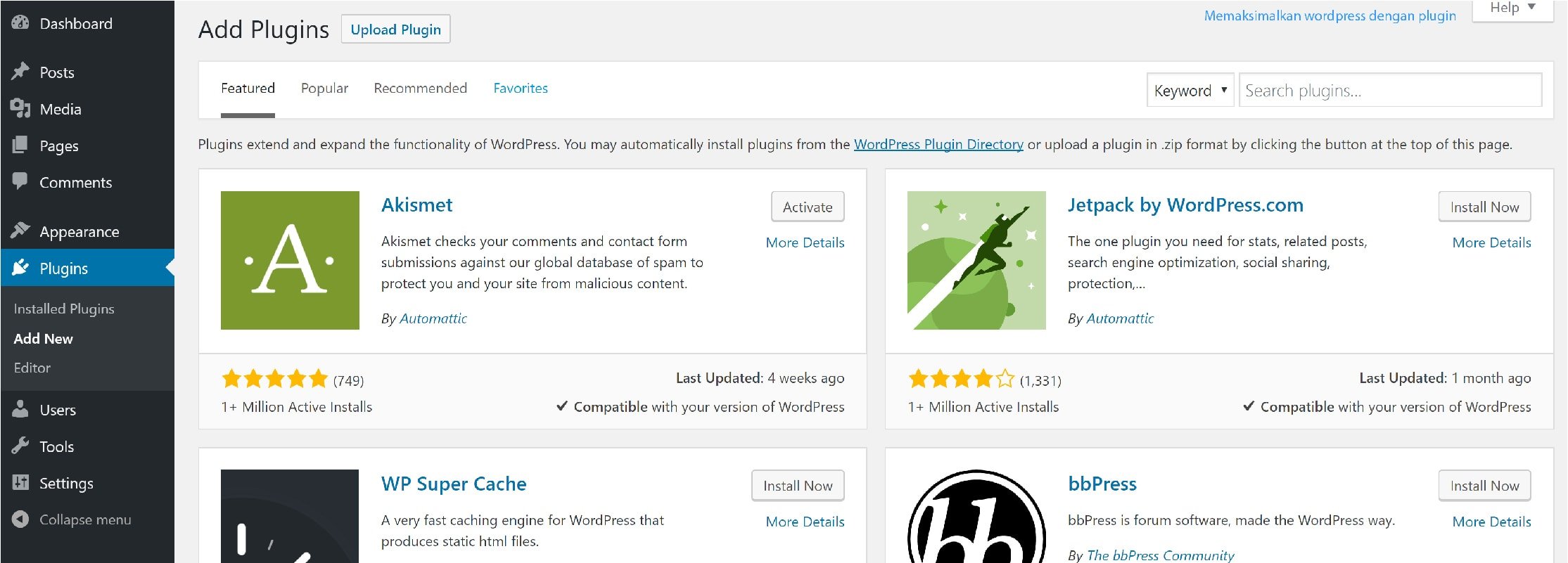Image resolution: width=1568 pixels, height=563 pixels.
Task: Click the Settings sliders icon
Action: tap(20, 482)
